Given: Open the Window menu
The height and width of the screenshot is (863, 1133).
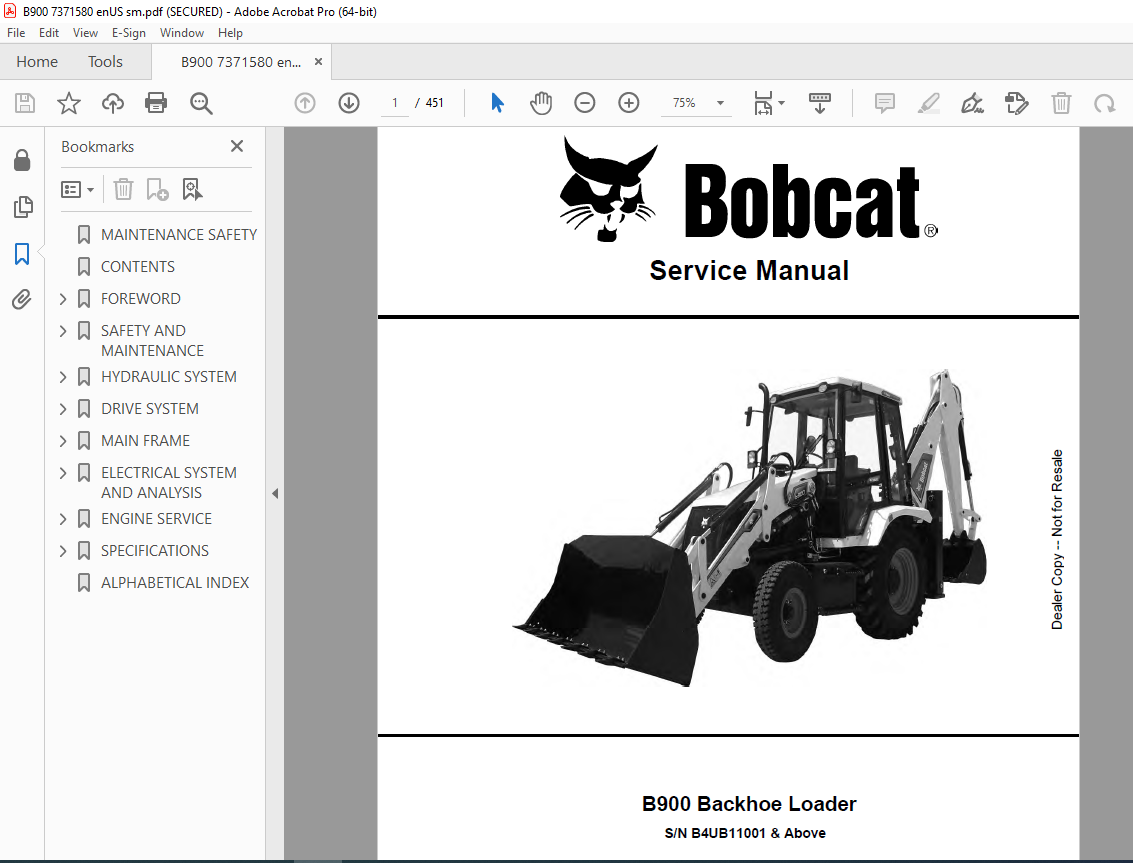Looking at the screenshot, I should point(181,33).
